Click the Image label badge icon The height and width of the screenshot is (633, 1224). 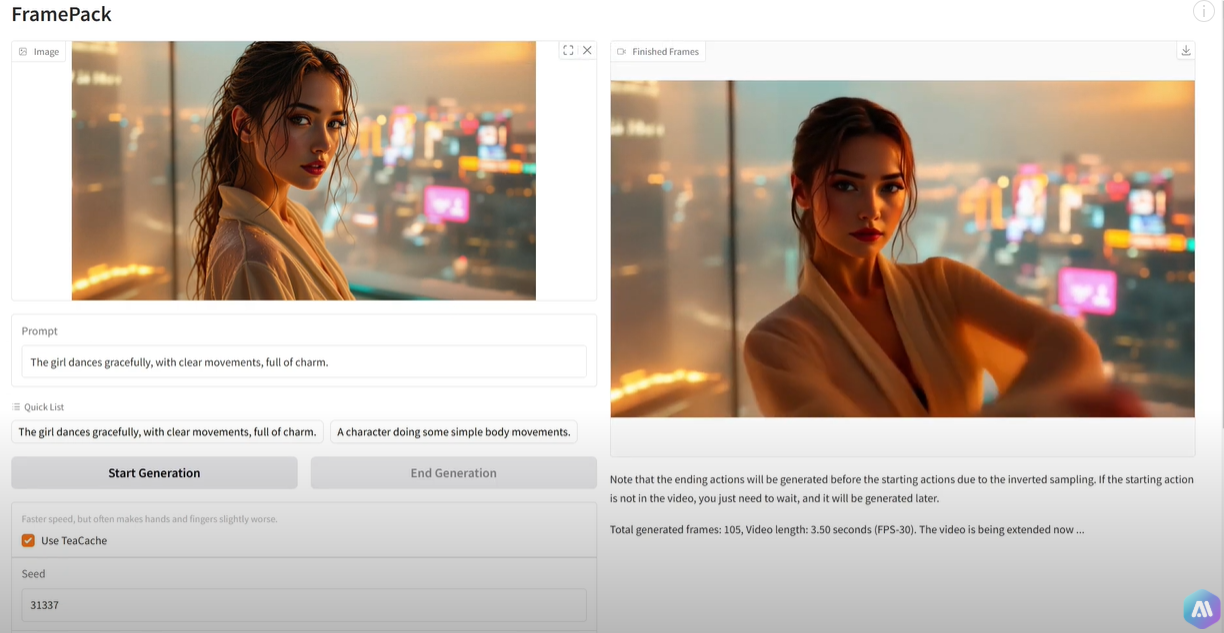[23, 51]
